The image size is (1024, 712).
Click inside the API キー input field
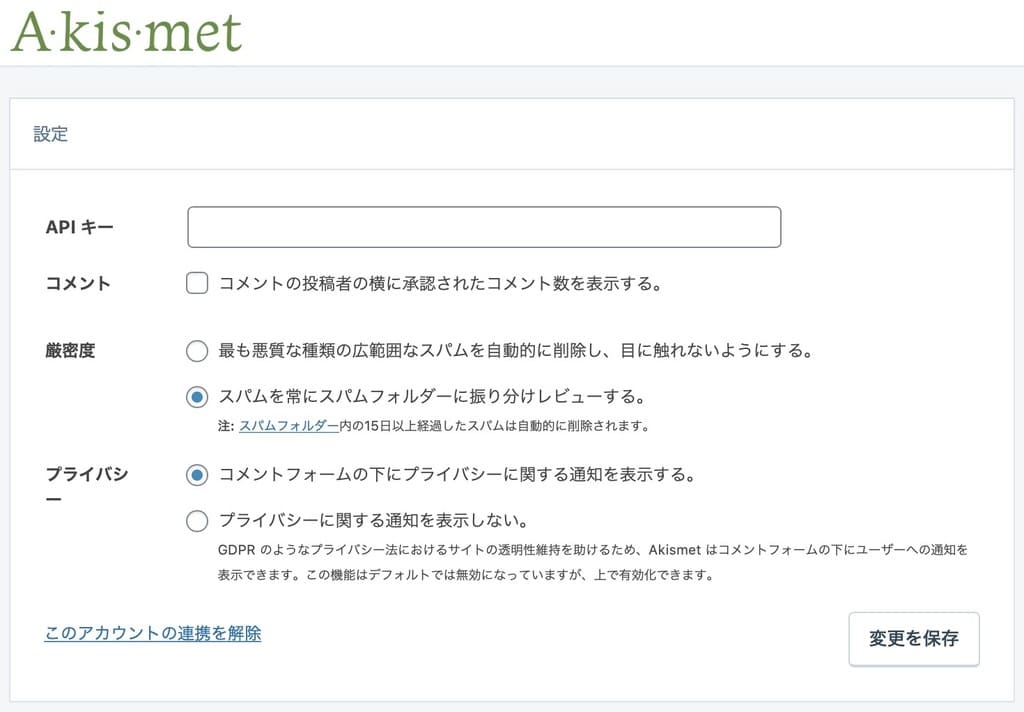pyautogui.click(x=483, y=226)
